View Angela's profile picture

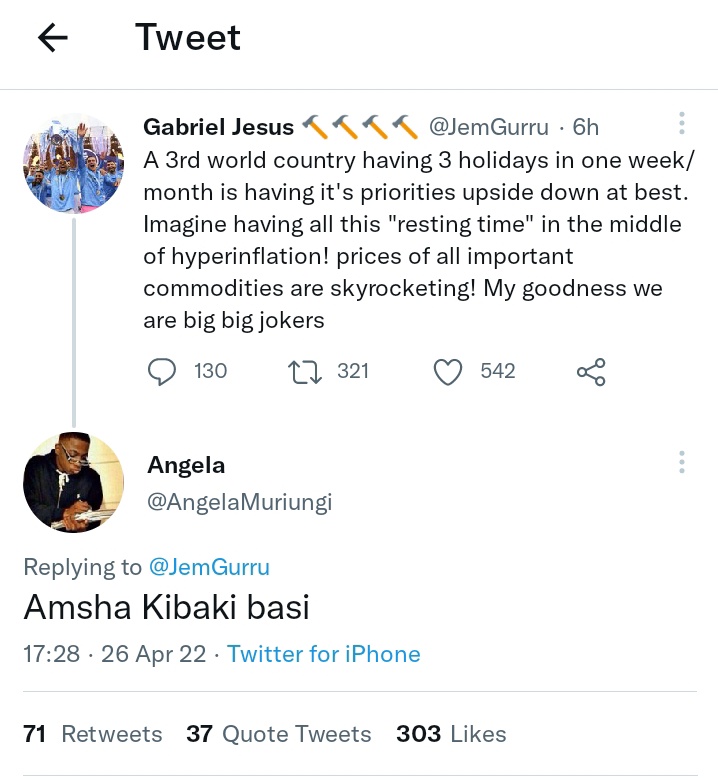[74, 482]
